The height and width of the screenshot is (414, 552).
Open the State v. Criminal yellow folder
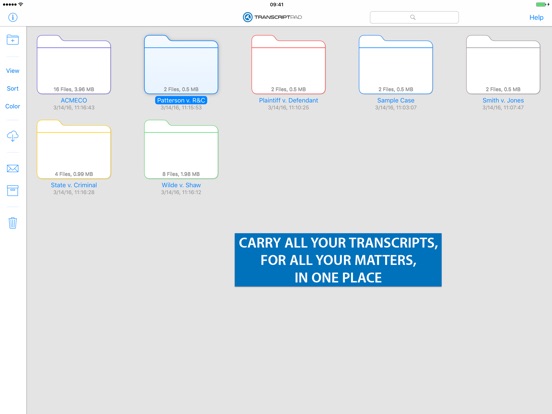click(x=74, y=150)
